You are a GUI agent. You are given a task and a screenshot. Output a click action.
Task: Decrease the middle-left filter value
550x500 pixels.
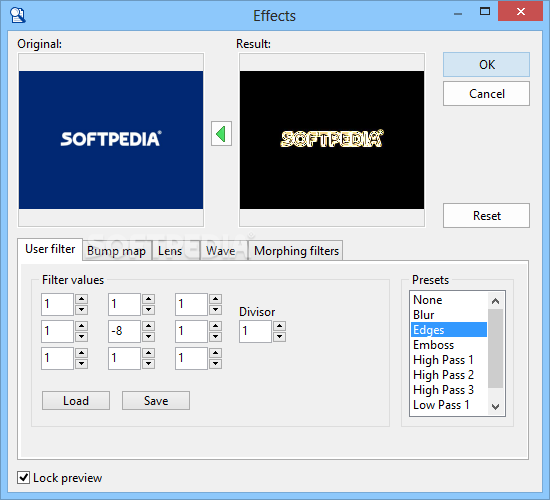82,336
